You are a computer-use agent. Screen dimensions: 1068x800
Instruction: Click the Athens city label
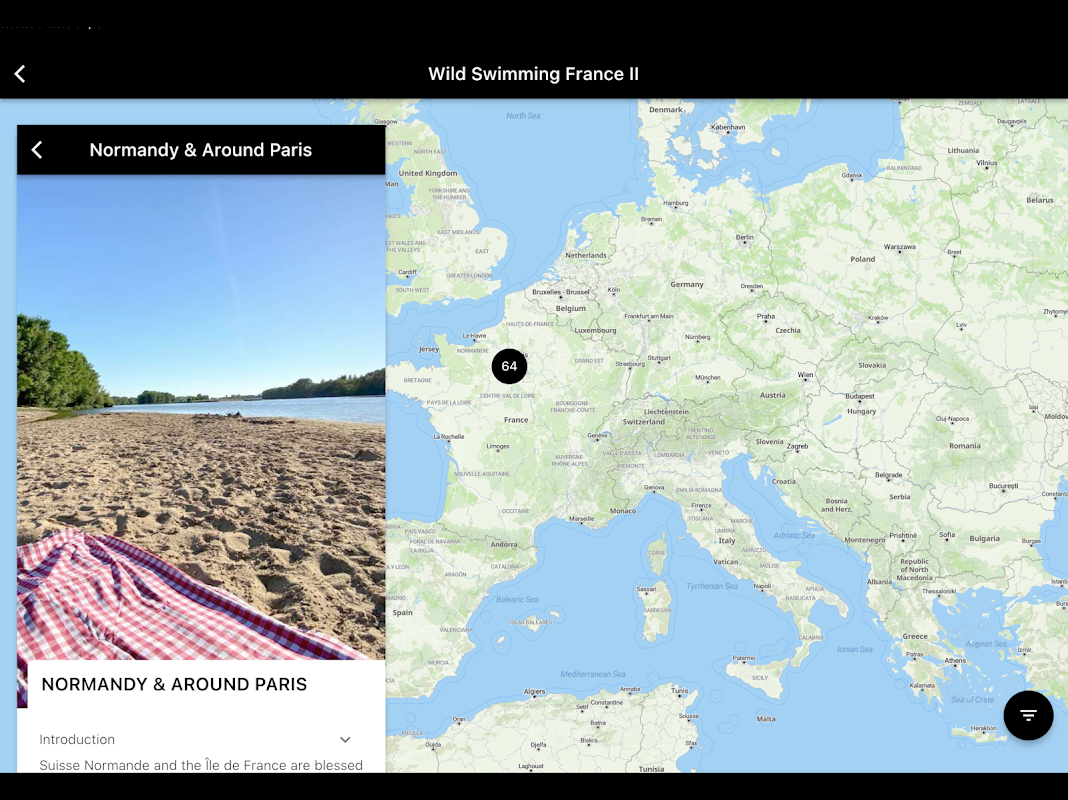pyautogui.click(x=954, y=660)
